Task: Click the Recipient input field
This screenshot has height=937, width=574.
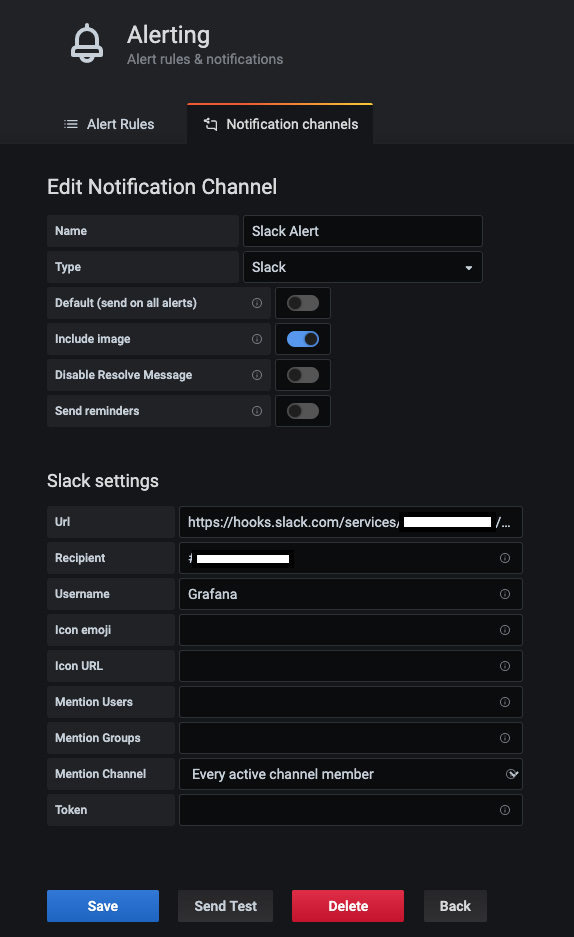Action: pos(351,558)
